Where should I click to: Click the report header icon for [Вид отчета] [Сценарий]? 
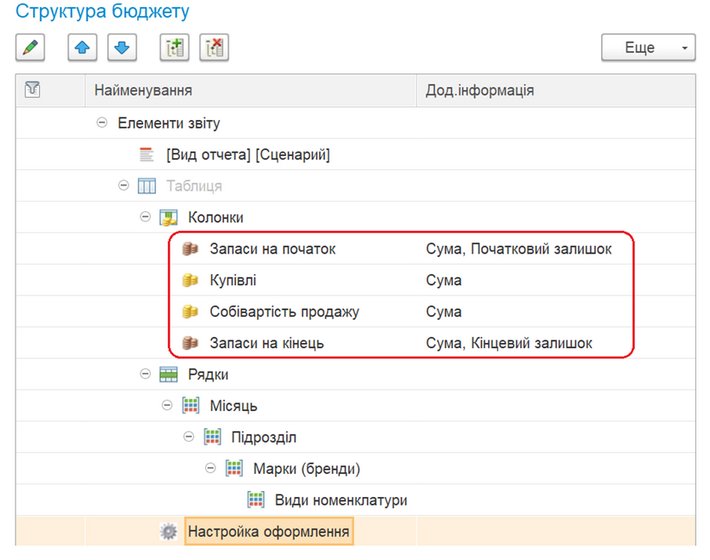point(147,154)
